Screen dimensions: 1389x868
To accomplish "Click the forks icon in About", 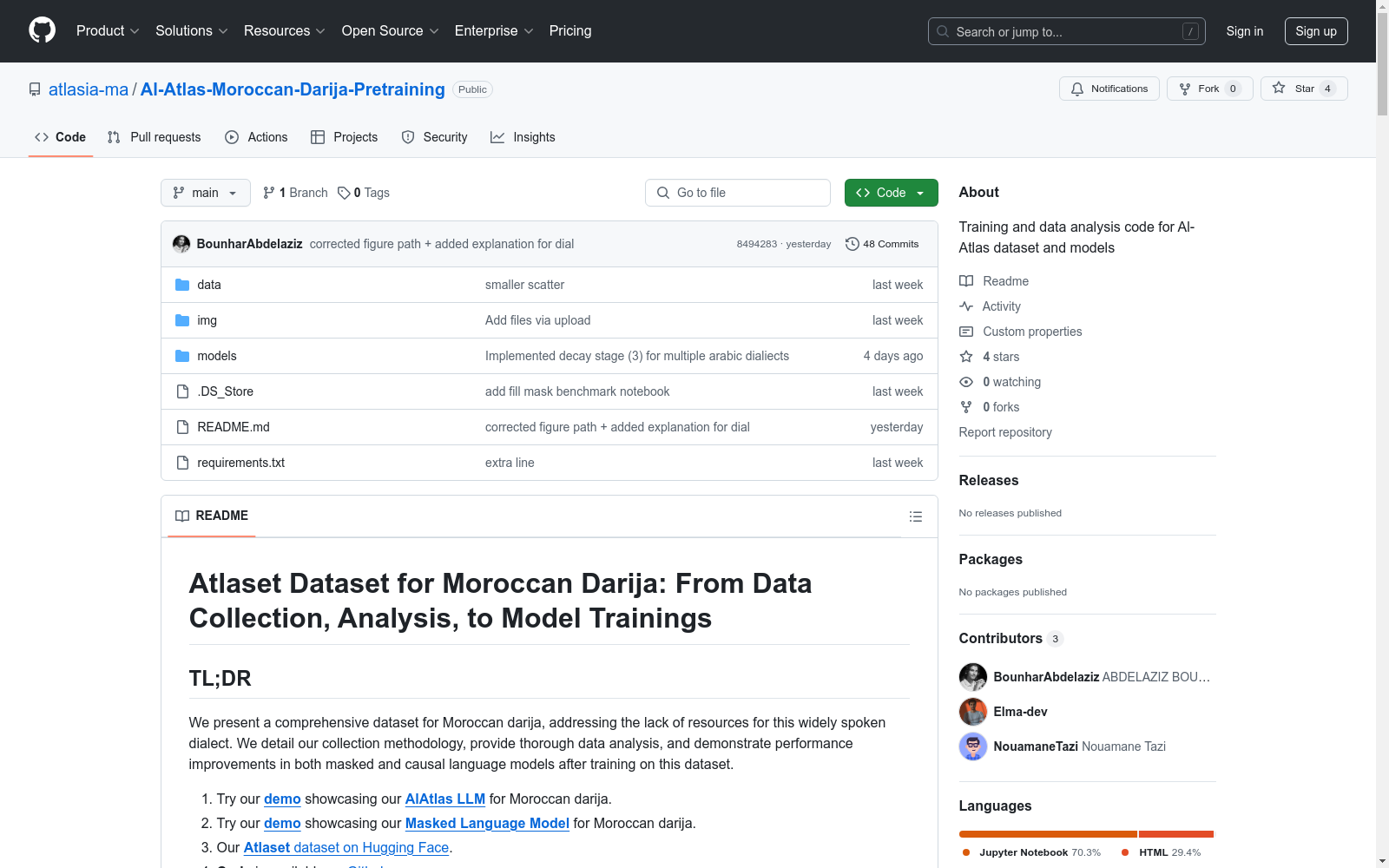I will click(966, 407).
